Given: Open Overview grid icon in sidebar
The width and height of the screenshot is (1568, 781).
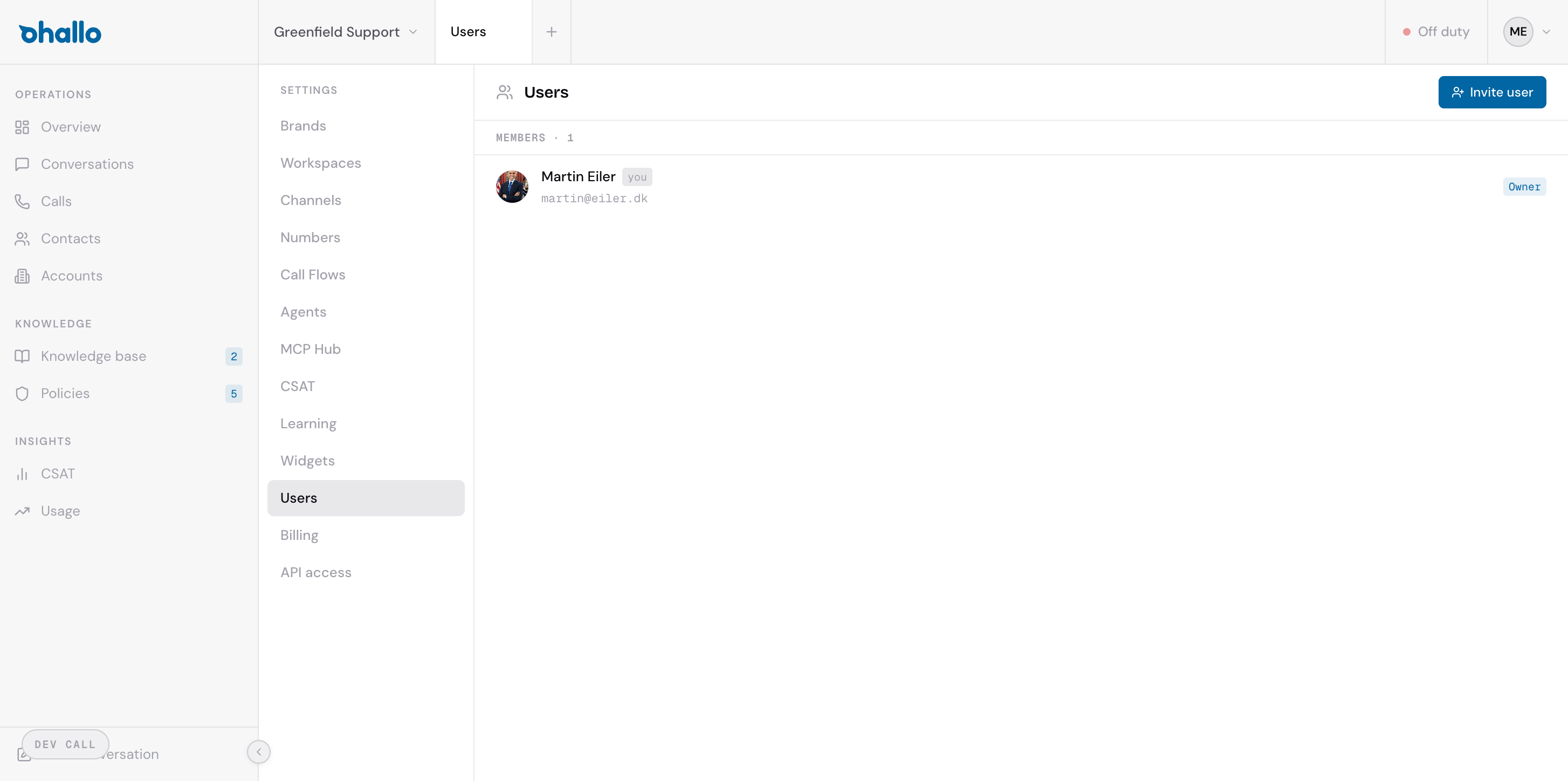Looking at the screenshot, I should 22,127.
